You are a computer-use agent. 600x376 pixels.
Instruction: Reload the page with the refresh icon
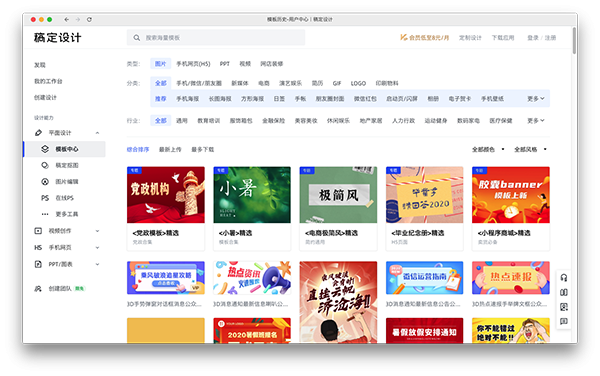(89, 20)
